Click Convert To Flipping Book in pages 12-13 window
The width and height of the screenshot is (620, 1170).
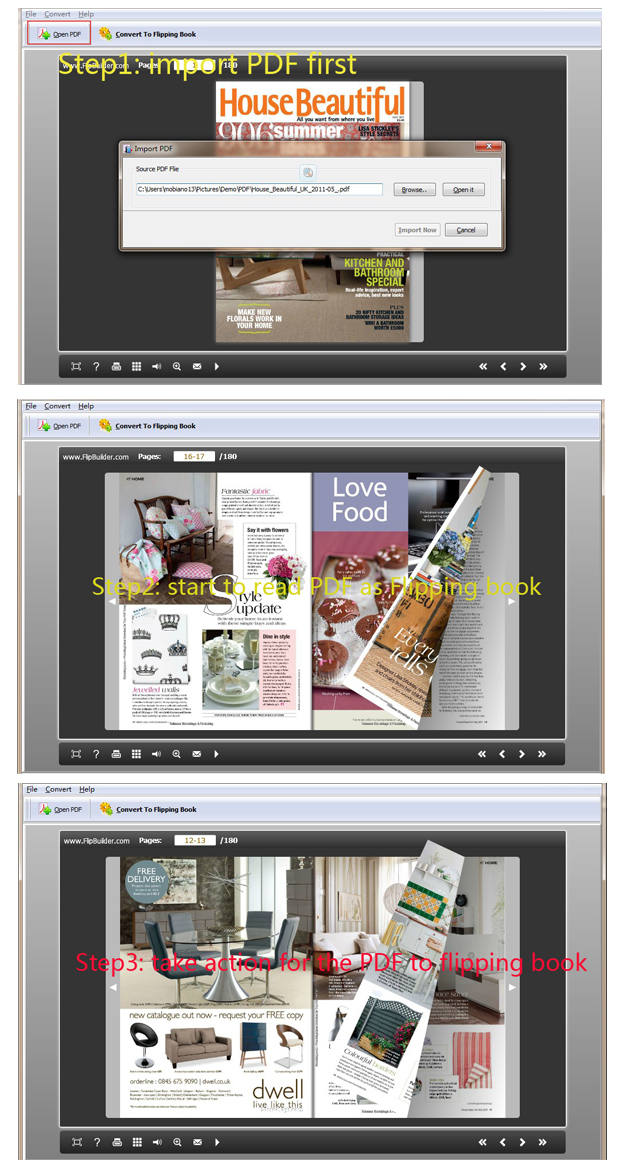coord(148,810)
